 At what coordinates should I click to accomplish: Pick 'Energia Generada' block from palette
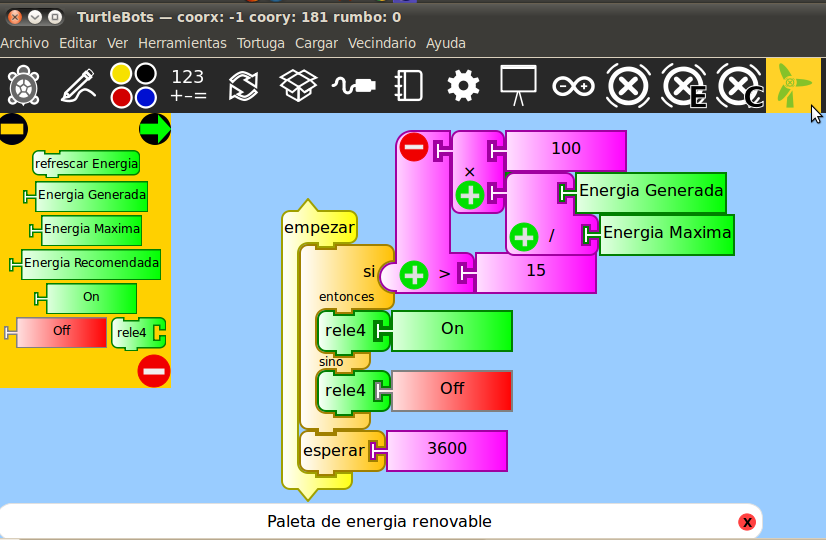pyautogui.click(x=91, y=195)
